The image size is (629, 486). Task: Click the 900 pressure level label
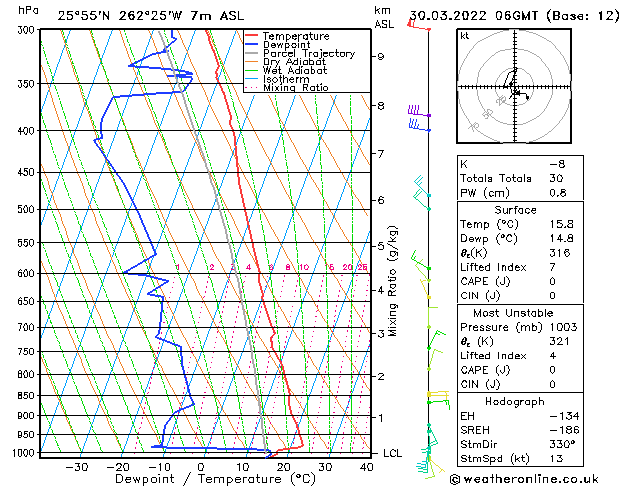click(28, 416)
